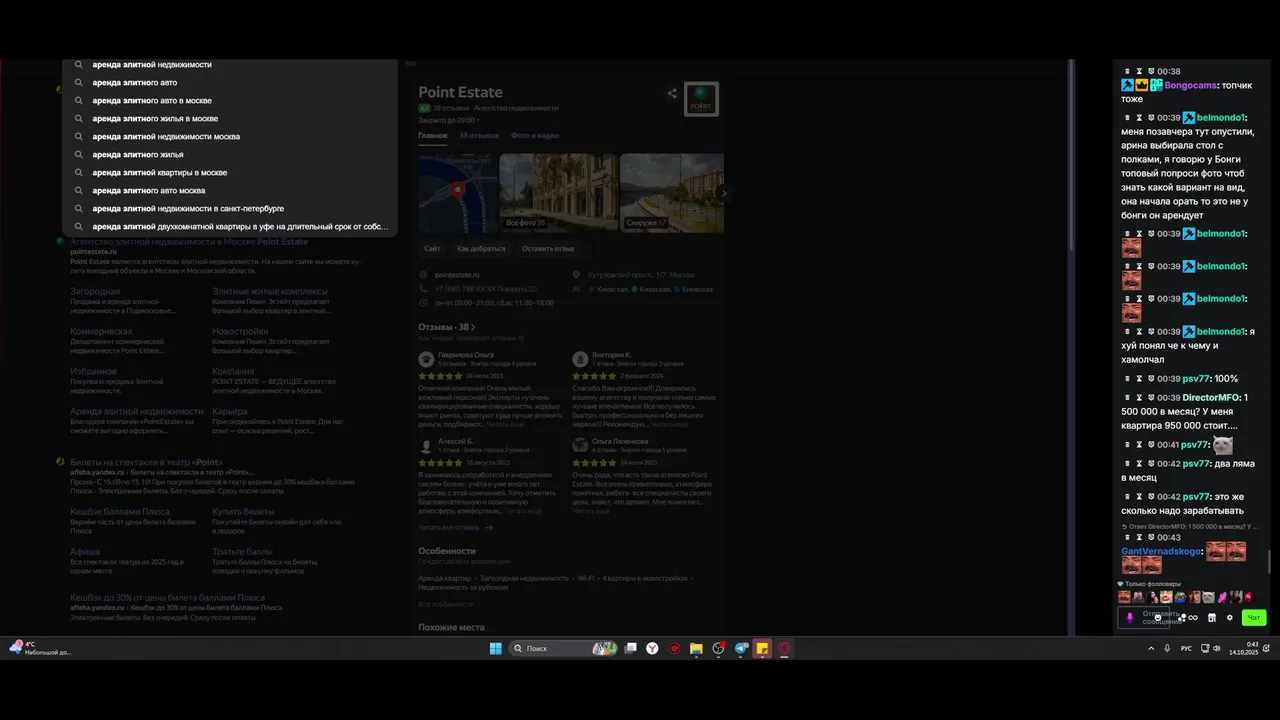Open Telegram from taskbar
1280x720 pixels.
pos(741,648)
